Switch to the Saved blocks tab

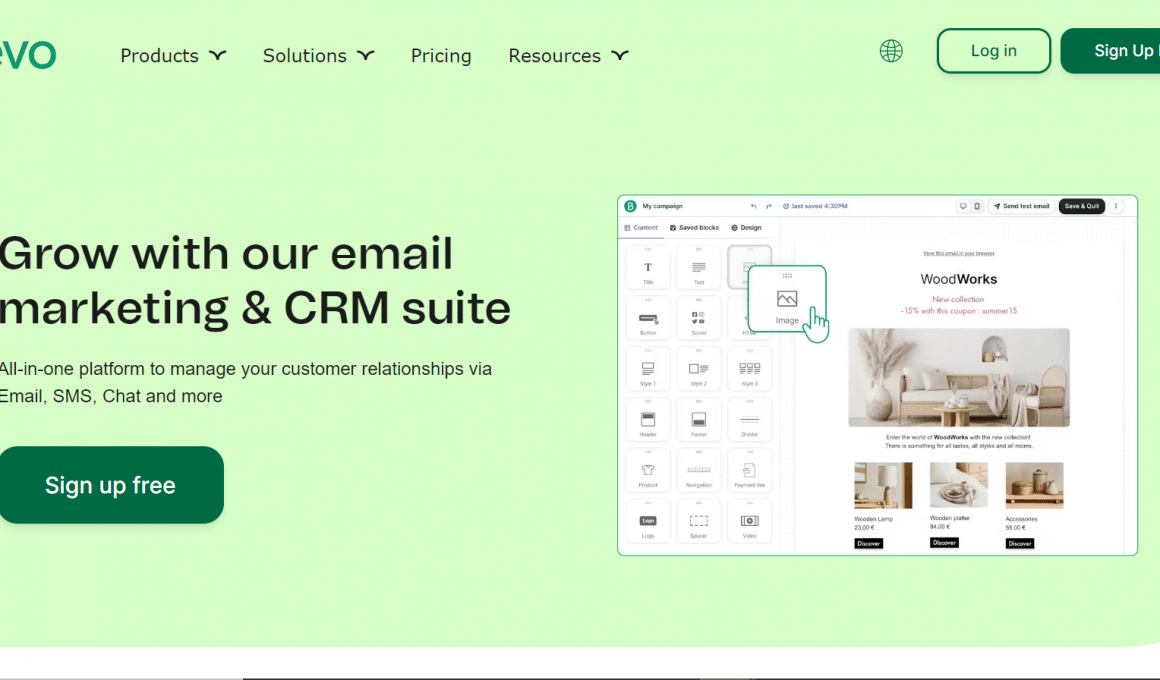(x=694, y=228)
